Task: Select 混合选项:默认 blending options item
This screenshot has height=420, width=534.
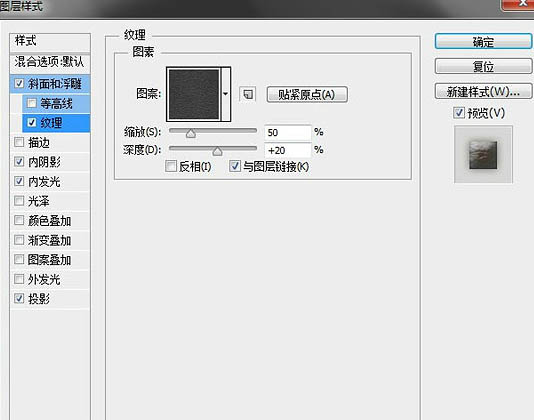Action: pos(50,62)
